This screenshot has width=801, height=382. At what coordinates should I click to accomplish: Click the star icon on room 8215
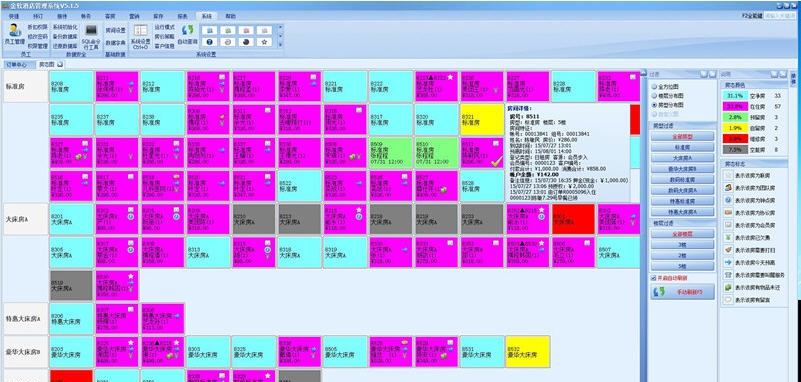point(359,210)
